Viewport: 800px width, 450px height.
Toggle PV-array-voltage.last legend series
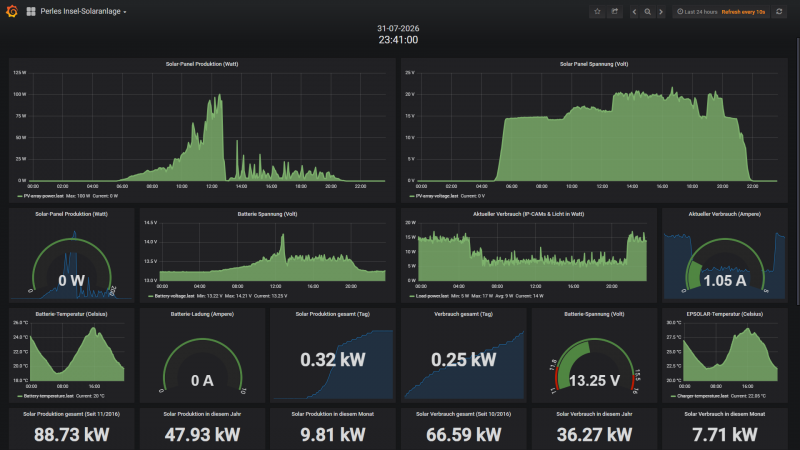437,196
